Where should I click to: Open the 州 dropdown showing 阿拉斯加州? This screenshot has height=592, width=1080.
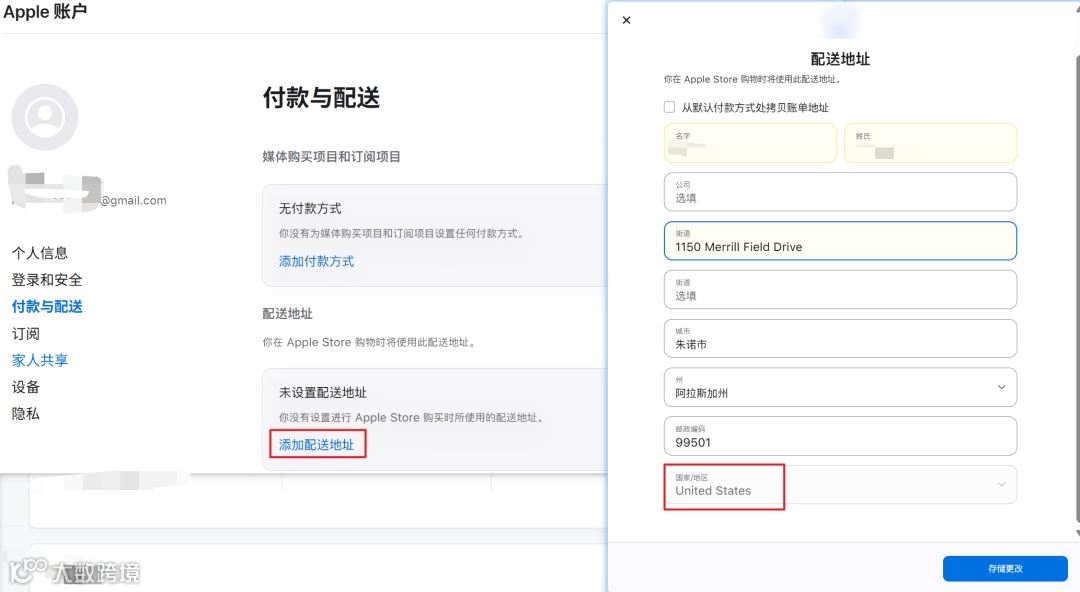(840, 387)
